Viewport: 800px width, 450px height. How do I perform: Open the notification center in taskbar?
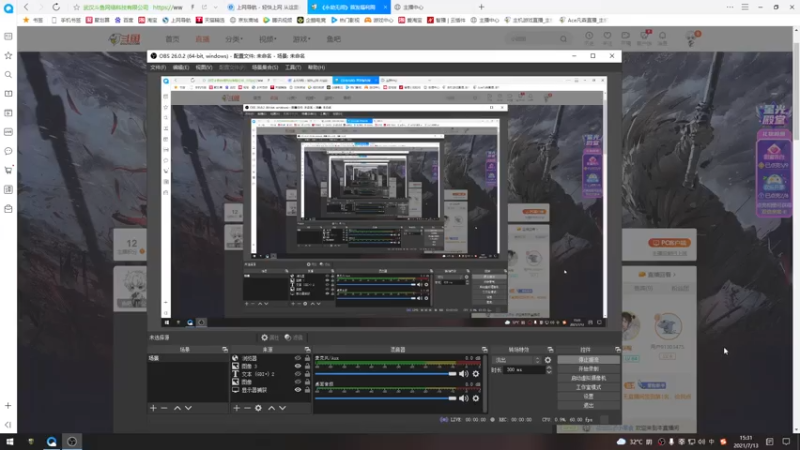pos(786,441)
